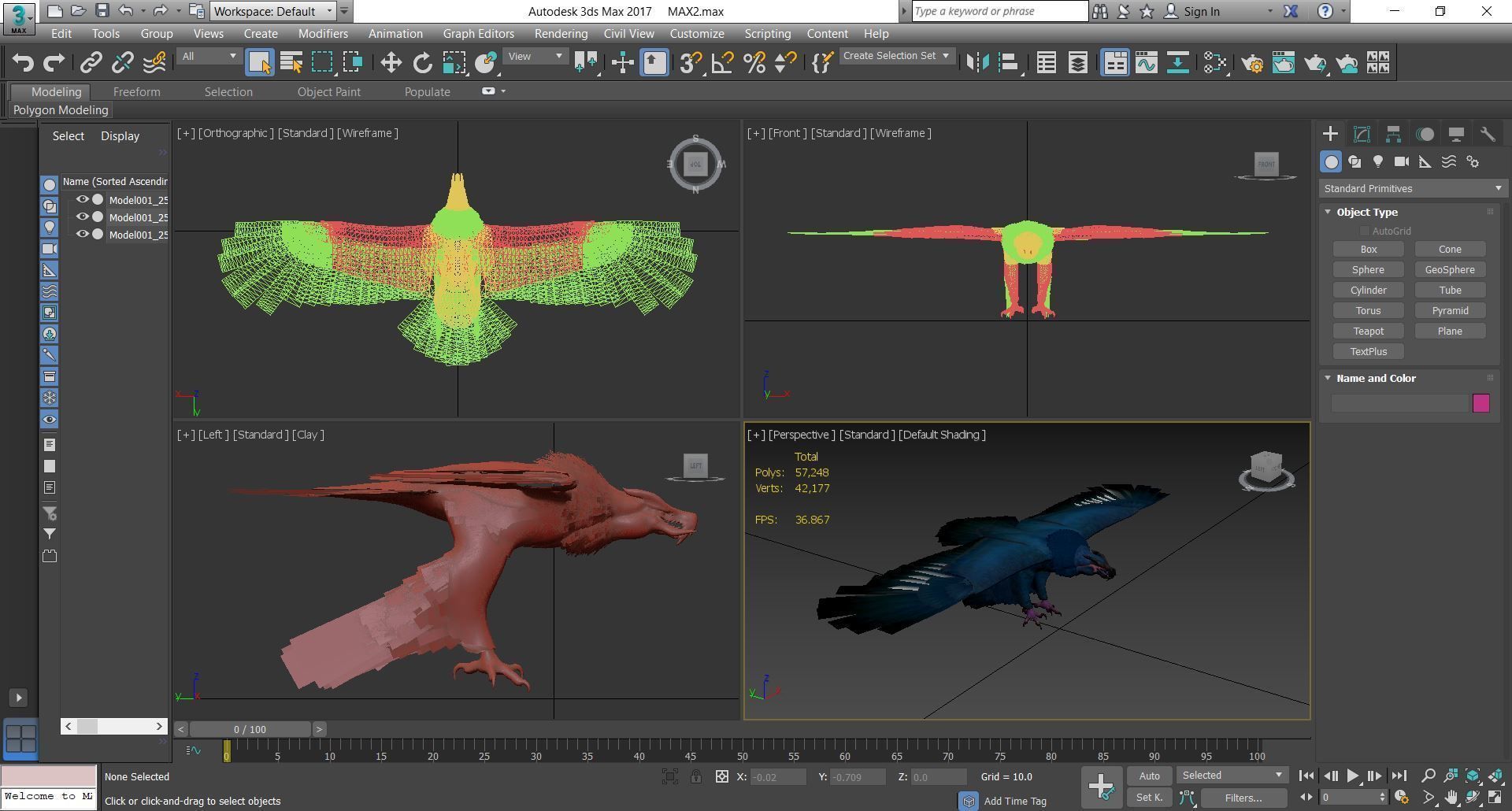
Task: Hide the third Model001_25 object
Action: (82, 234)
